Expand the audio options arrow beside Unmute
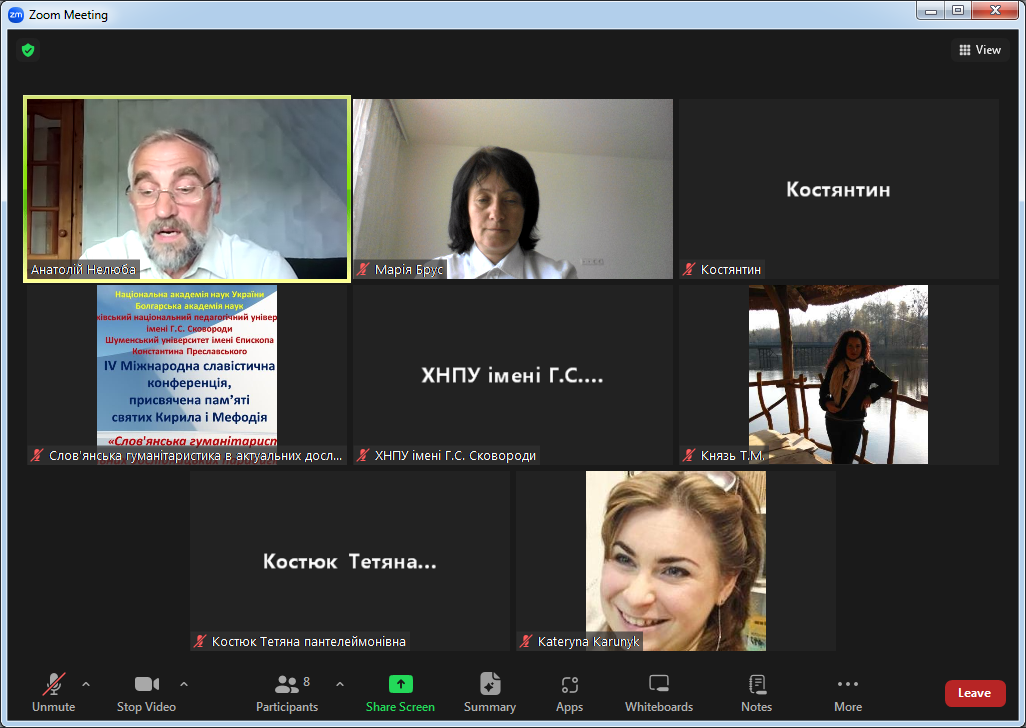This screenshot has height=728, width=1026. (x=86, y=685)
